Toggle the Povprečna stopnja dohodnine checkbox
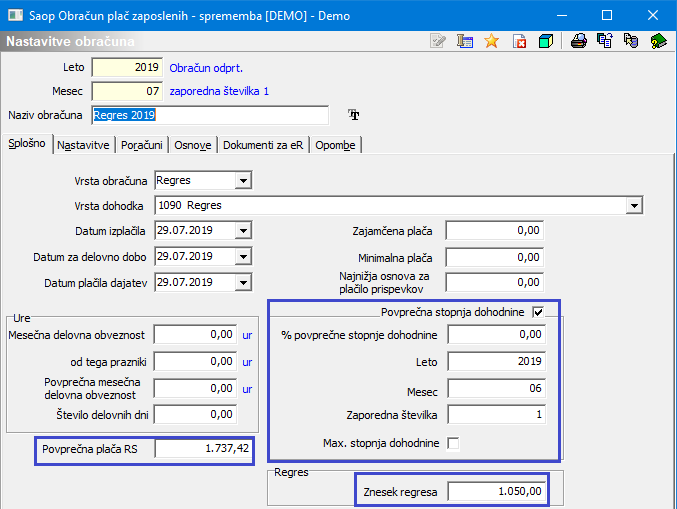Image resolution: width=677 pixels, height=509 pixels. [x=538, y=312]
